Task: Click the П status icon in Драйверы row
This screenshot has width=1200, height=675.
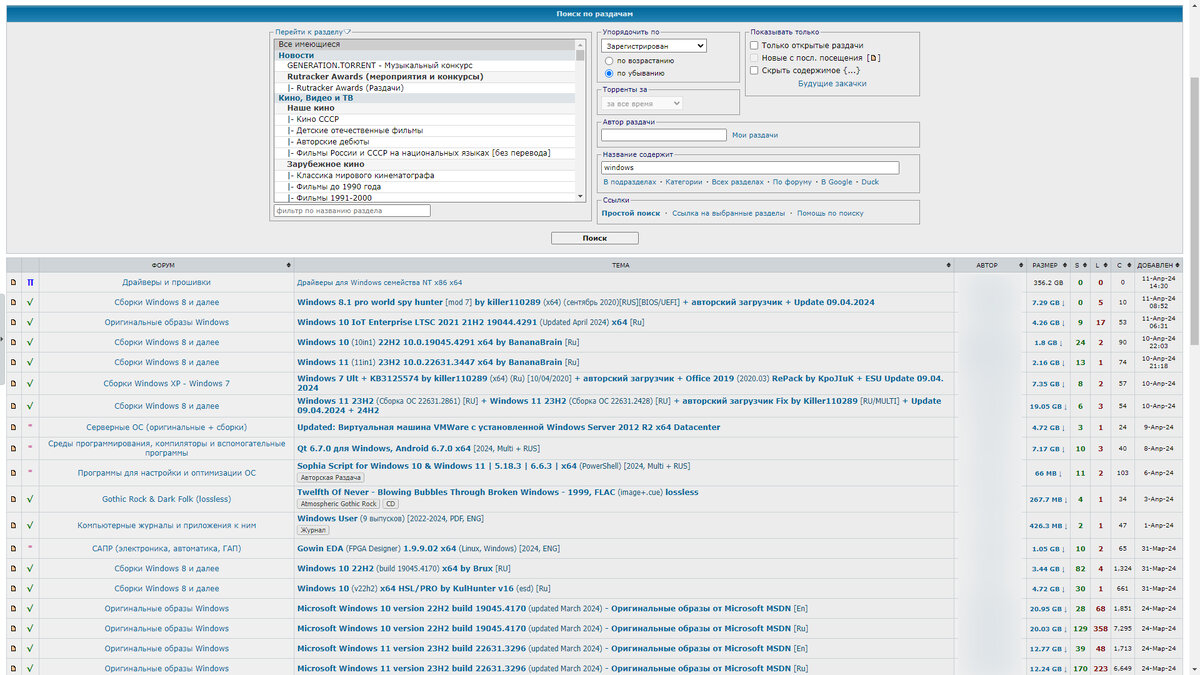Action: click(x=30, y=283)
